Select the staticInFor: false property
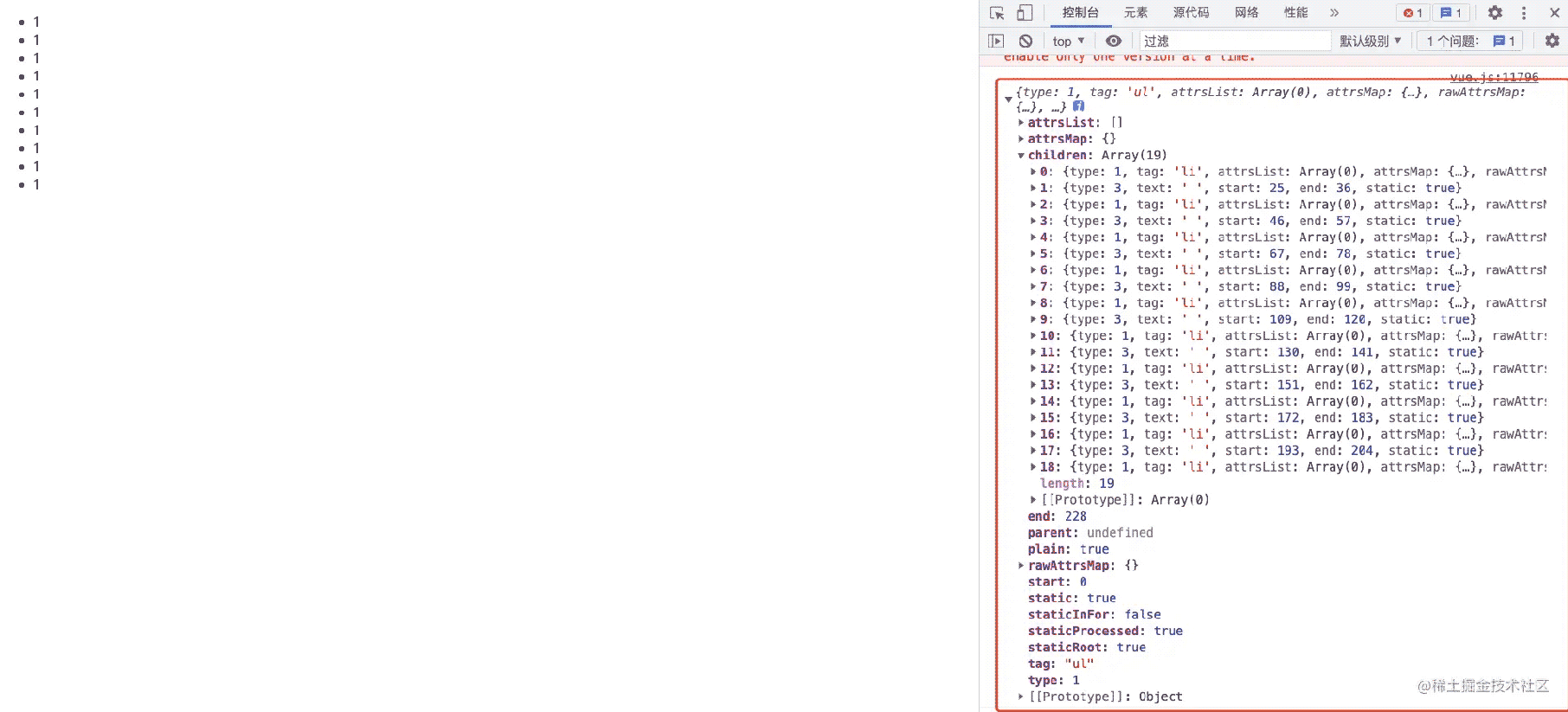 (x=1095, y=615)
